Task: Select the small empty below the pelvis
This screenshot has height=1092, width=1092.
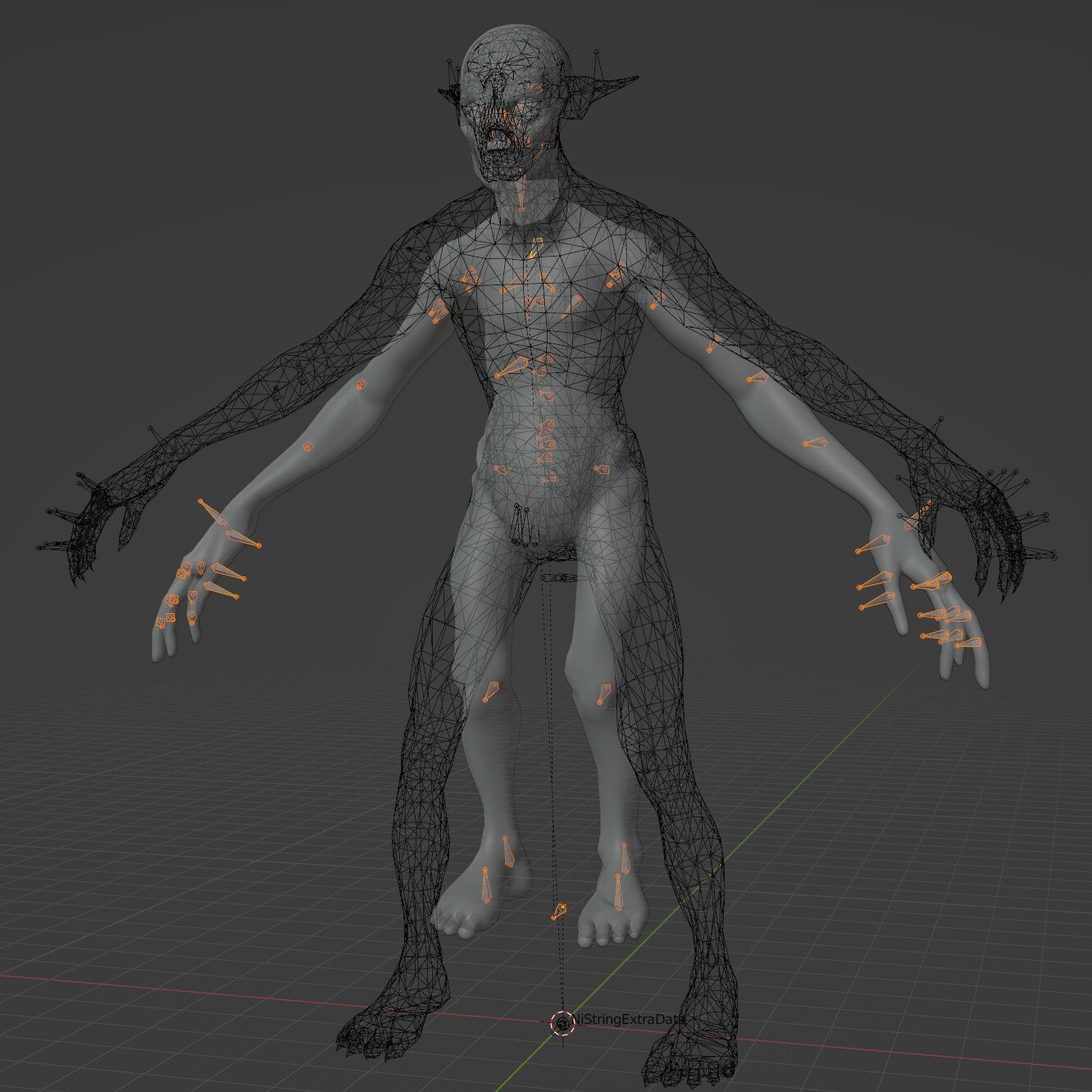Action: [x=559, y=578]
